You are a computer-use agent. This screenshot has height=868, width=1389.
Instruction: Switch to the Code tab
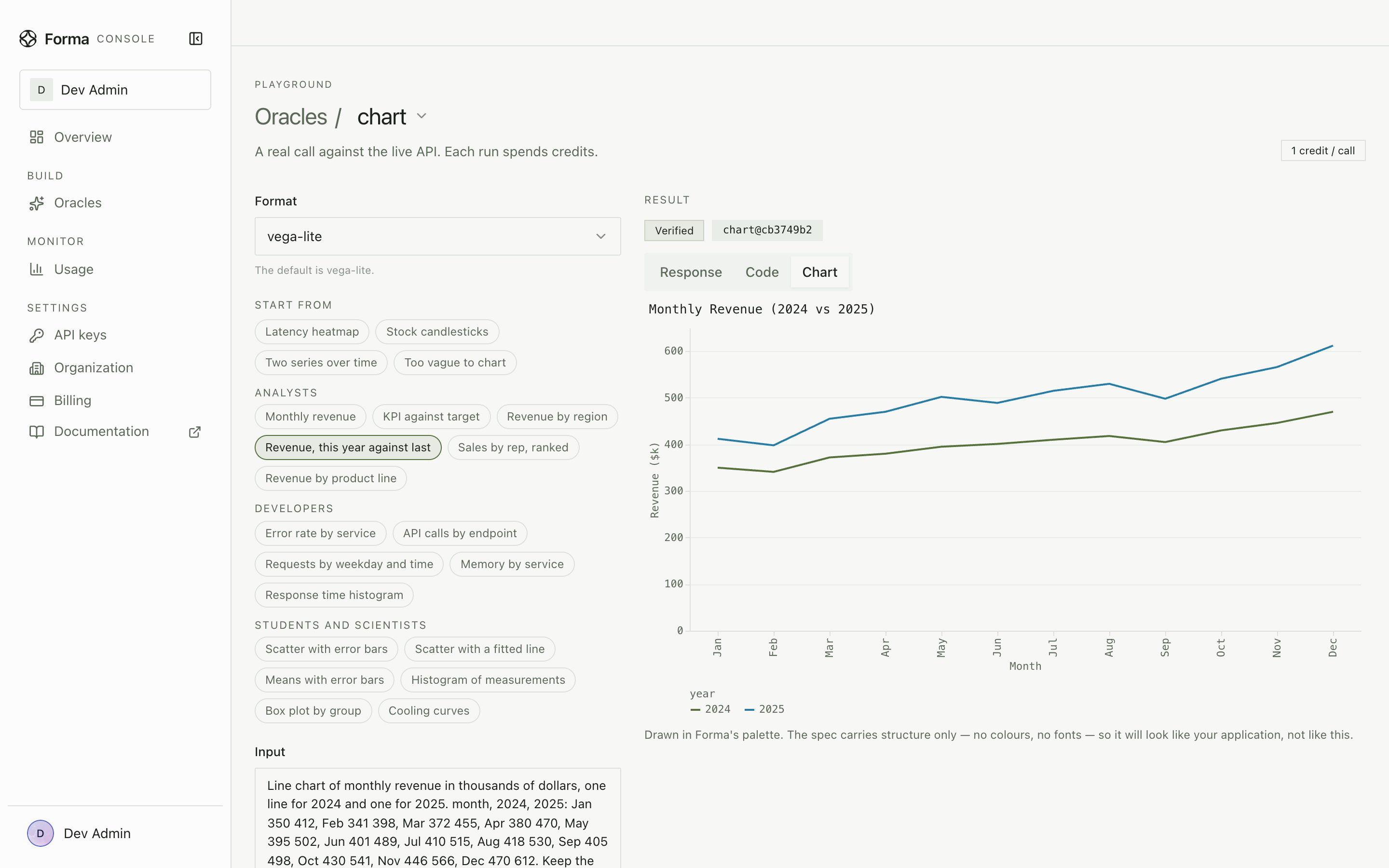(762, 272)
